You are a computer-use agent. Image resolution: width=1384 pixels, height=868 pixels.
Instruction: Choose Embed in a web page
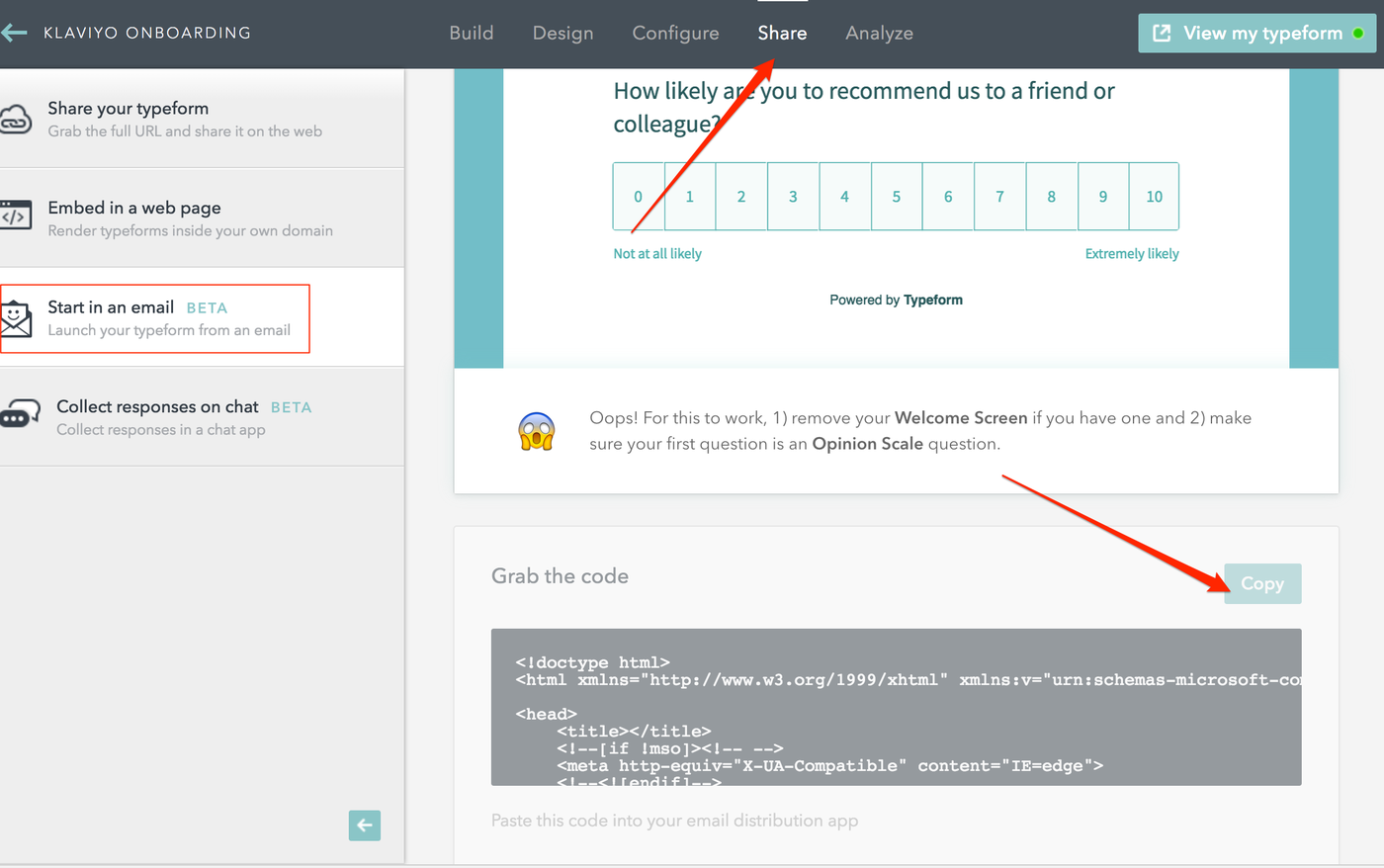202,217
